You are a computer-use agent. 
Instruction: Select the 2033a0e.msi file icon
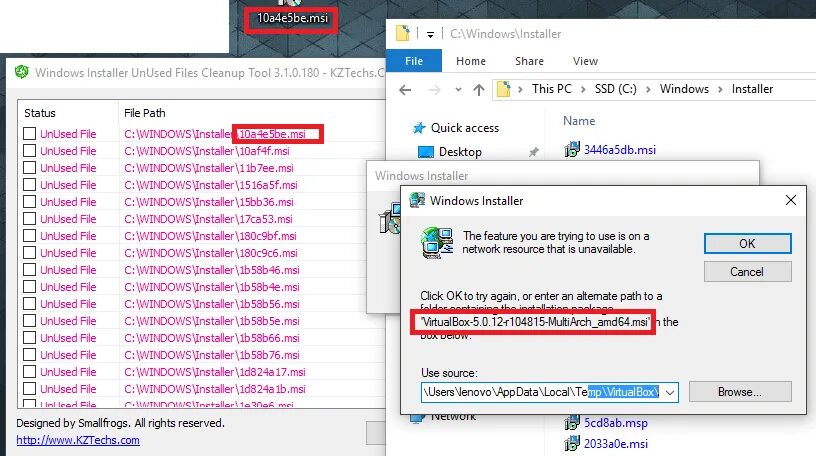(x=571, y=444)
